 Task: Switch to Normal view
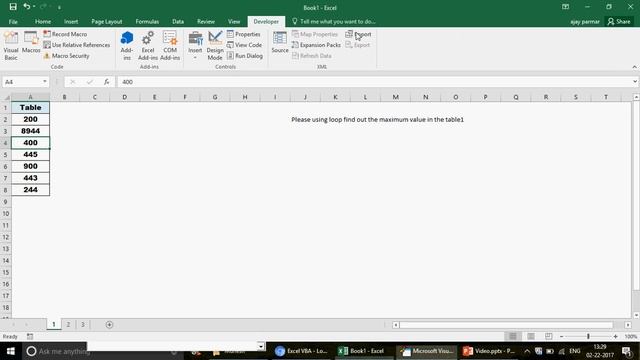pos(513,336)
